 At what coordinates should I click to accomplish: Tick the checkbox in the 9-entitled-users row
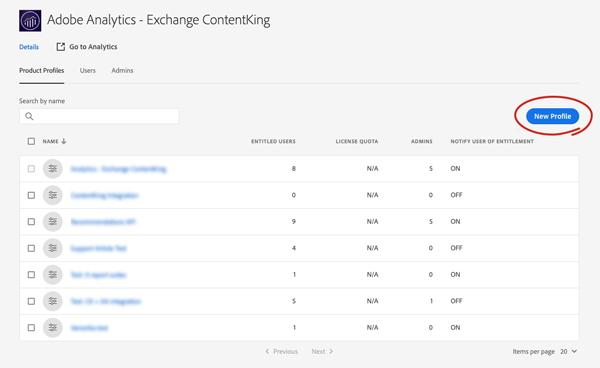[x=31, y=221]
